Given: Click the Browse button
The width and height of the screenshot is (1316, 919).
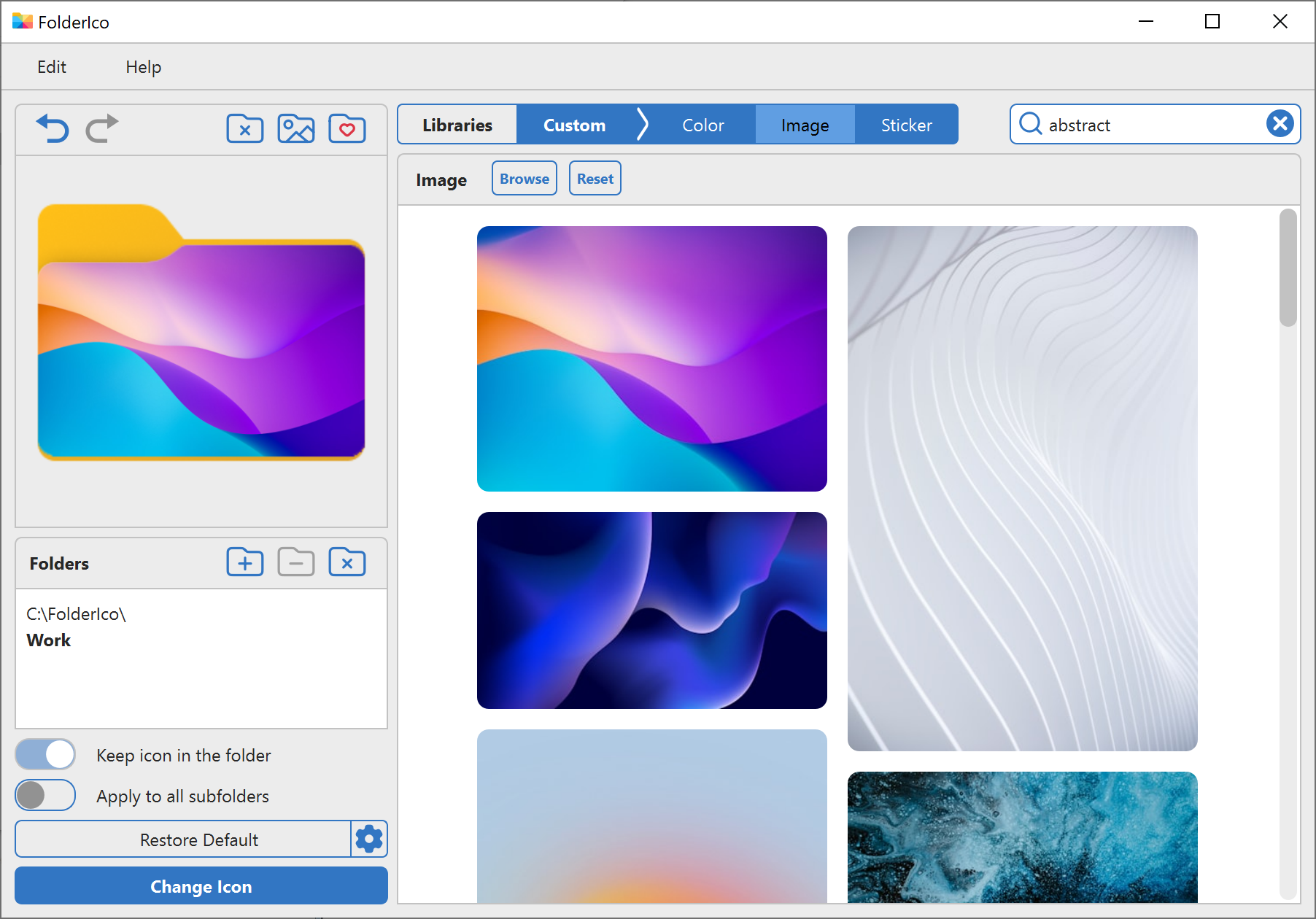Looking at the screenshot, I should (x=525, y=179).
